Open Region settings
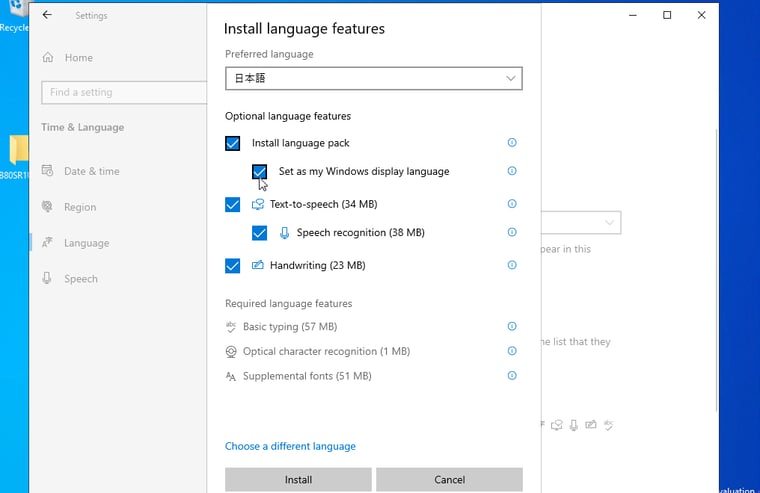760x493 pixels. point(80,207)
